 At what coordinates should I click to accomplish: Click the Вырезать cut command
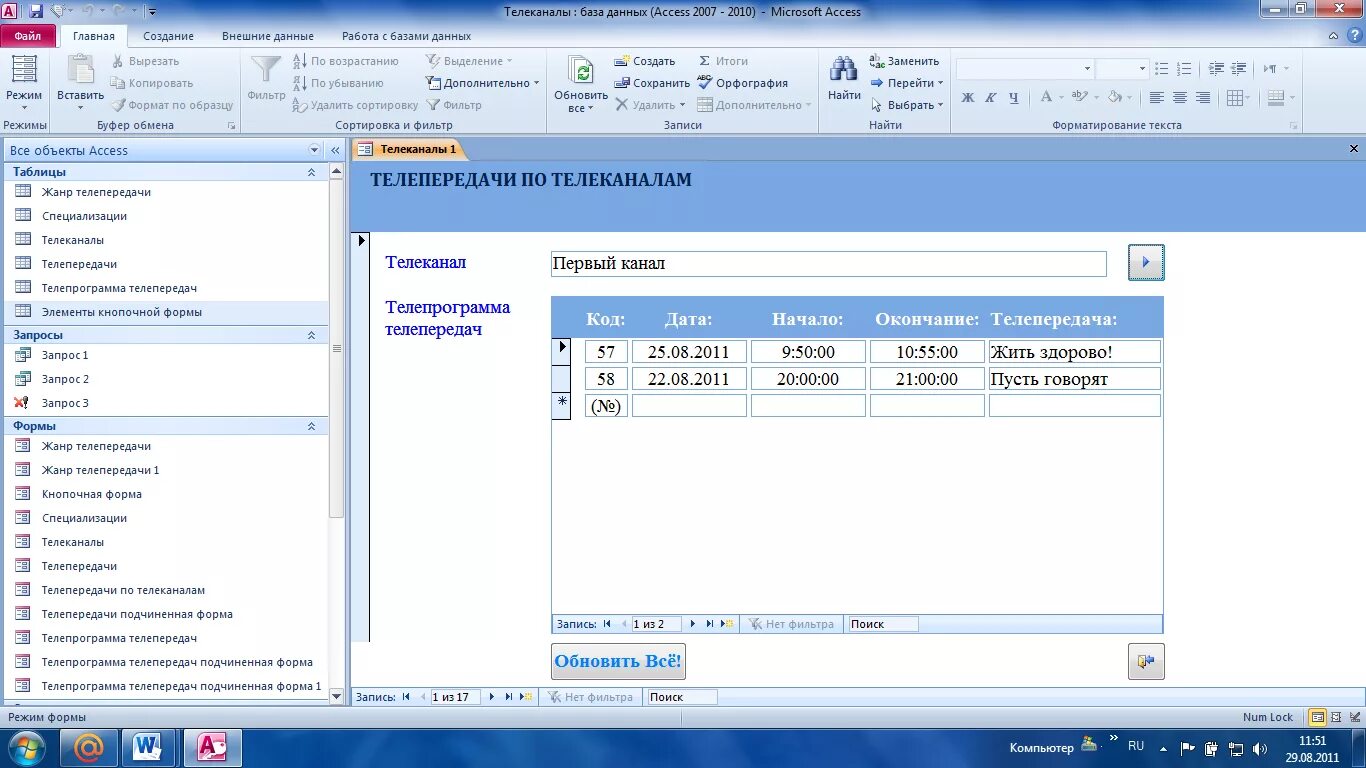click(145, 61)
